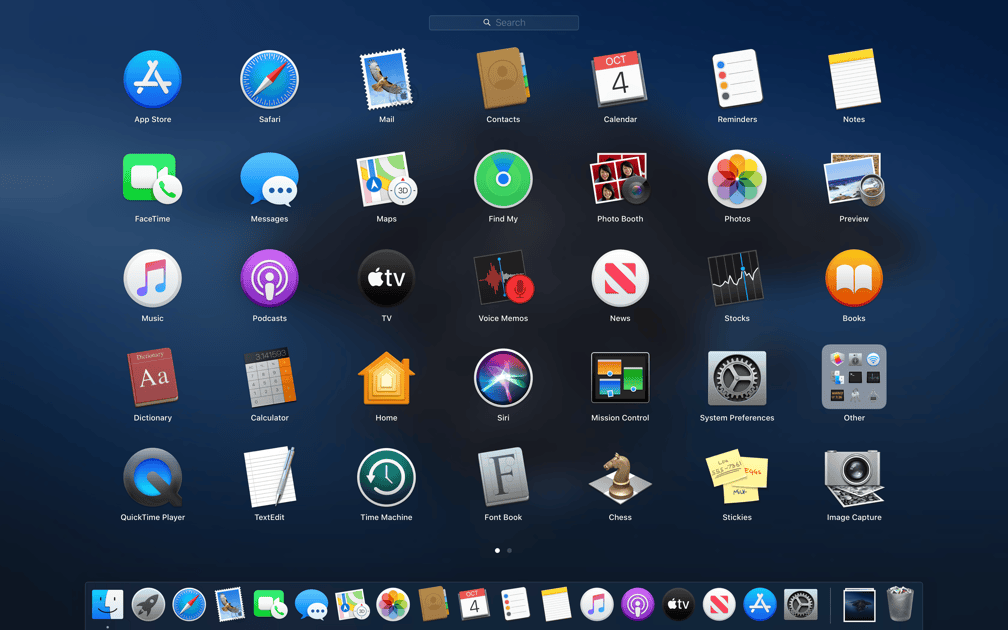Open the Other folder
The height and width of the screenshot is (630, 1008).
pos(854,377)
